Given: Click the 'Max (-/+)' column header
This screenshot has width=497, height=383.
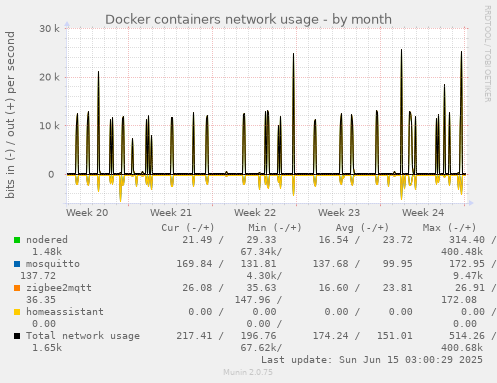Looking at the screenshot, I should (x=449, y=228).
